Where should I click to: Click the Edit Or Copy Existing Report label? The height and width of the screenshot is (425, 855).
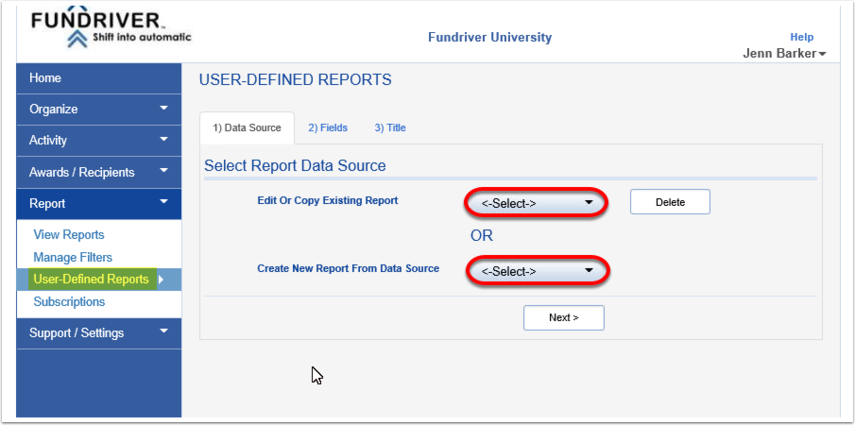click(x=328, y=200)
